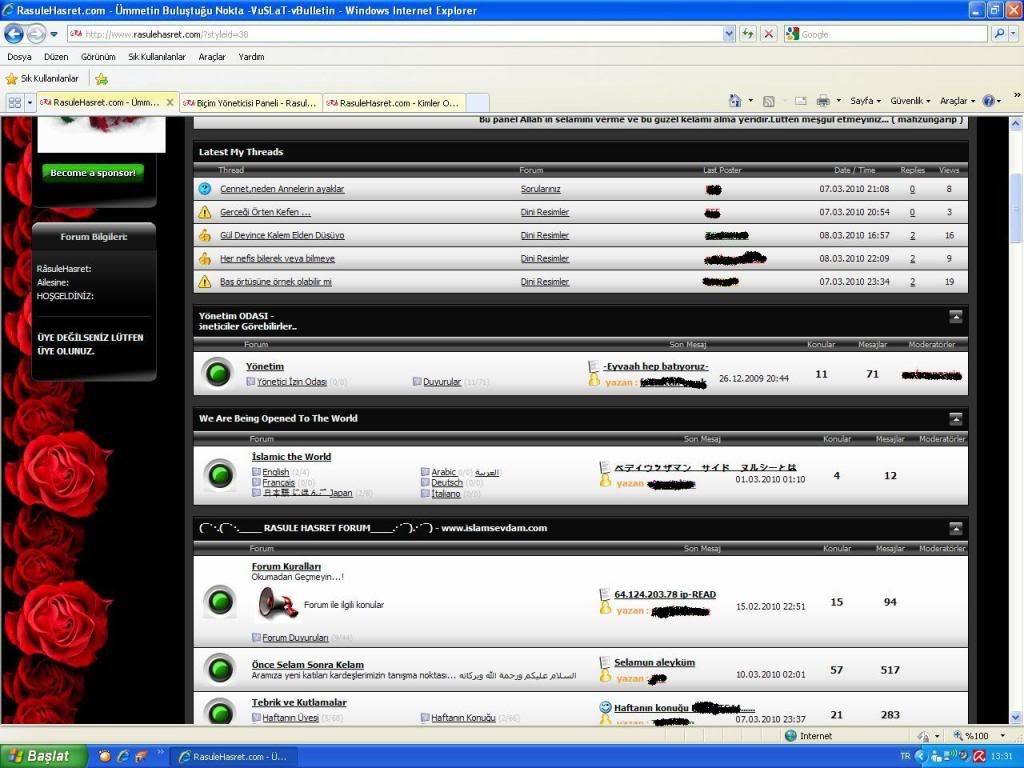Viewport: 1024px width, 768px height.
Task: Open the Quick Tabs grid icon
Action: (15, 102)
